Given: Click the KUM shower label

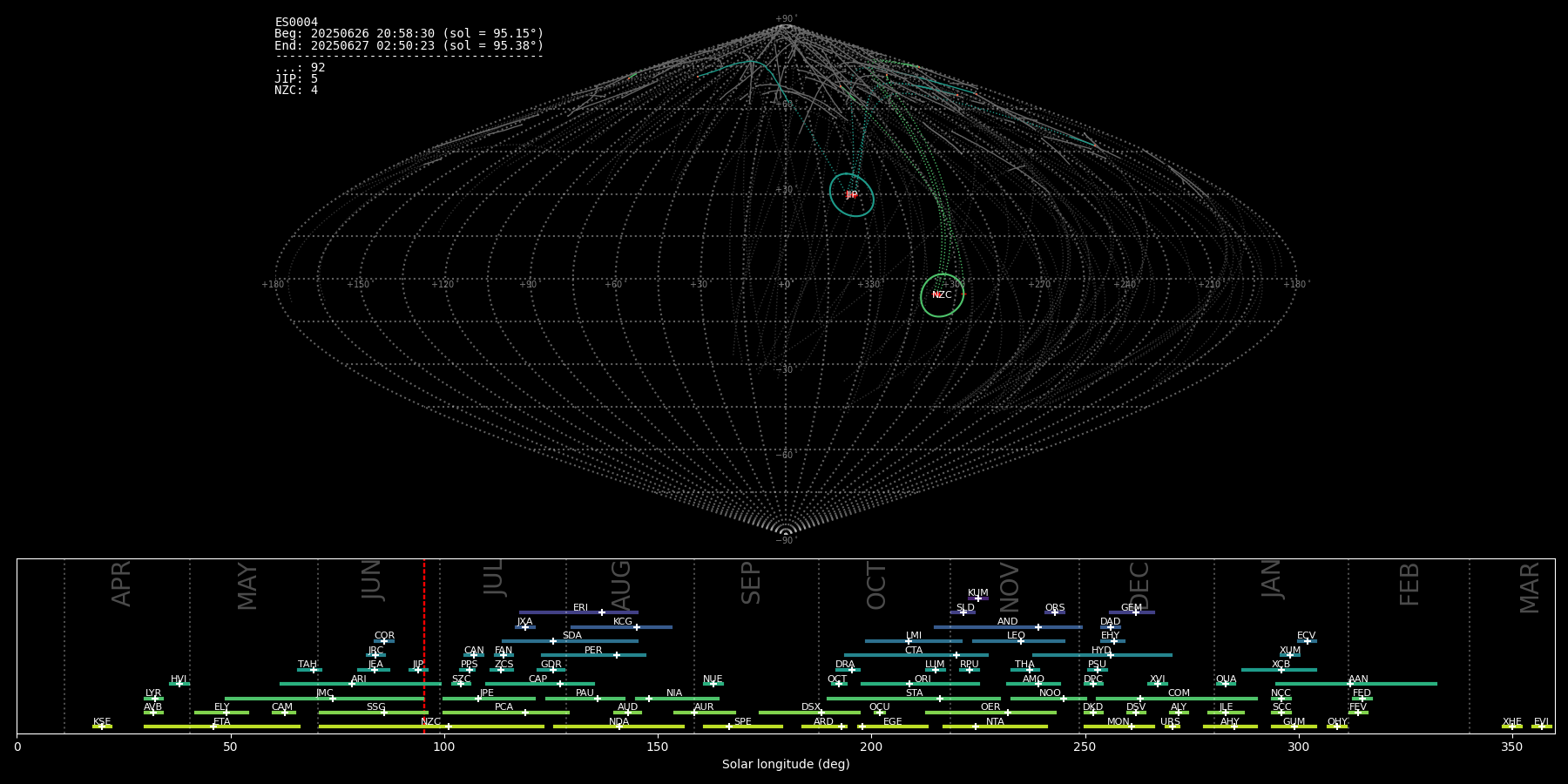Looking at the screenshot, I should pos(978,593).
